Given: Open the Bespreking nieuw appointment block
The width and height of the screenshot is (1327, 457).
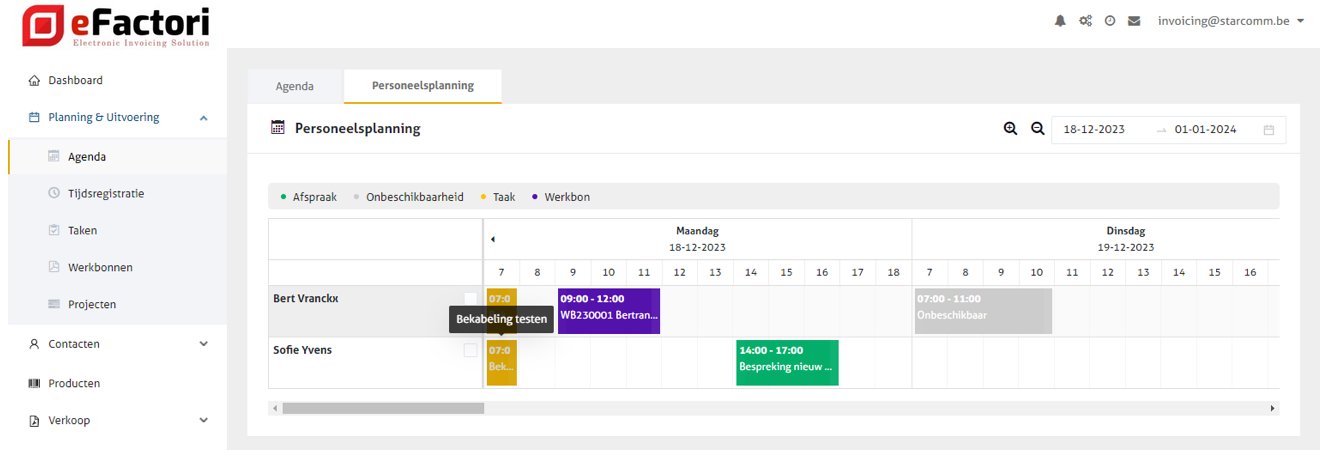Looking at the screenshot, I should coord(787,362).
